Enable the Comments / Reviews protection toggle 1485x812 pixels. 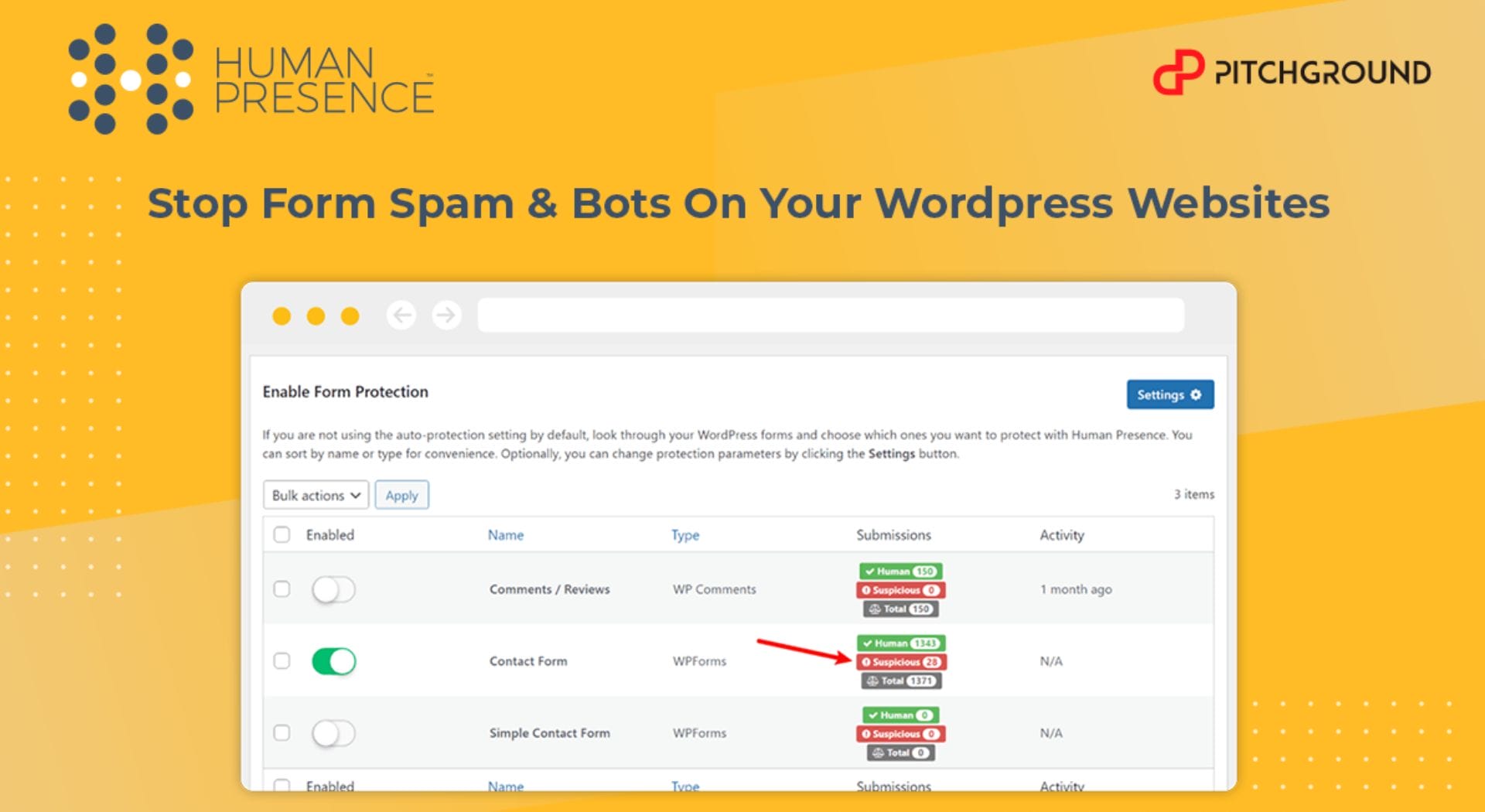click(x=333, y=590)
